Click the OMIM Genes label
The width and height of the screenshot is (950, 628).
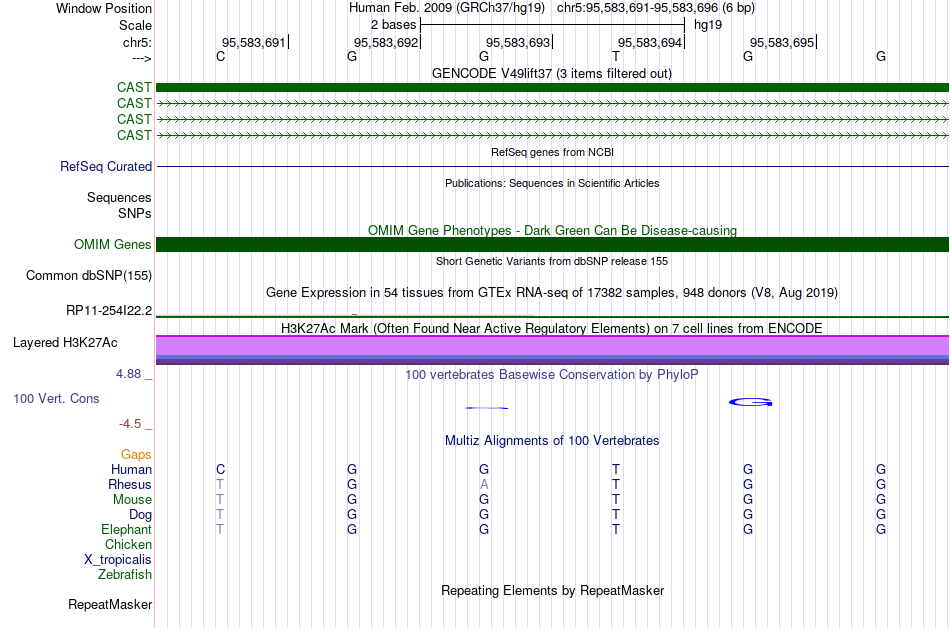pos(112,245)
